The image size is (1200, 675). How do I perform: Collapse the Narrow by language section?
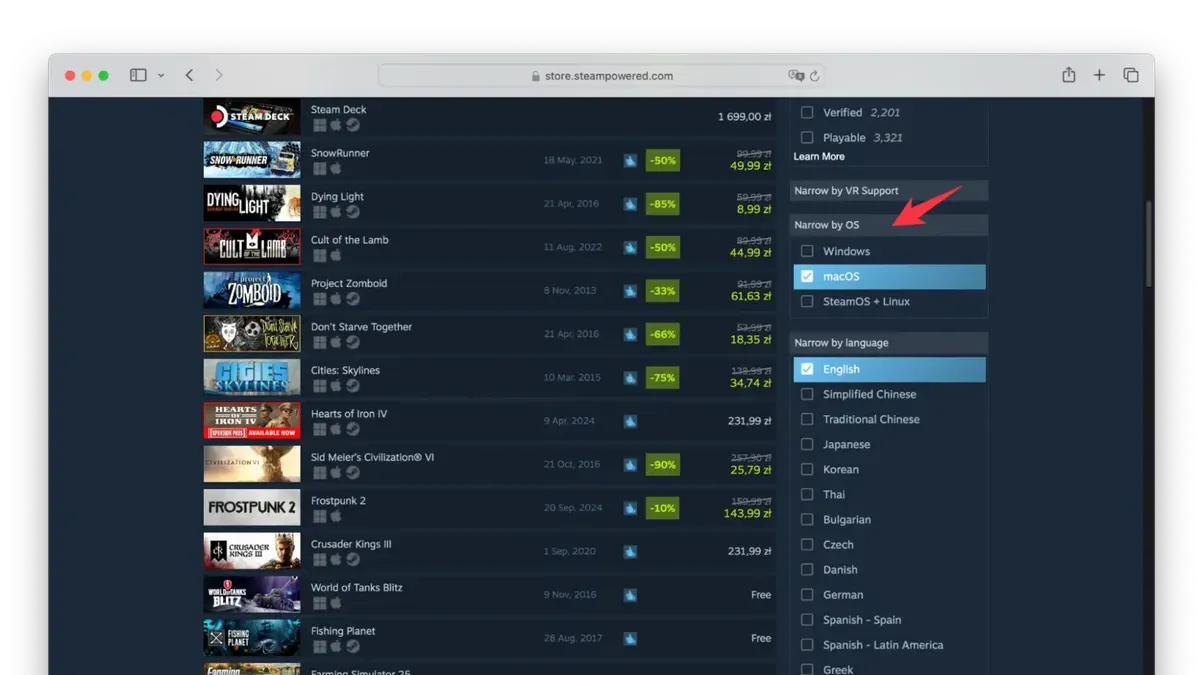coord(889,343)
